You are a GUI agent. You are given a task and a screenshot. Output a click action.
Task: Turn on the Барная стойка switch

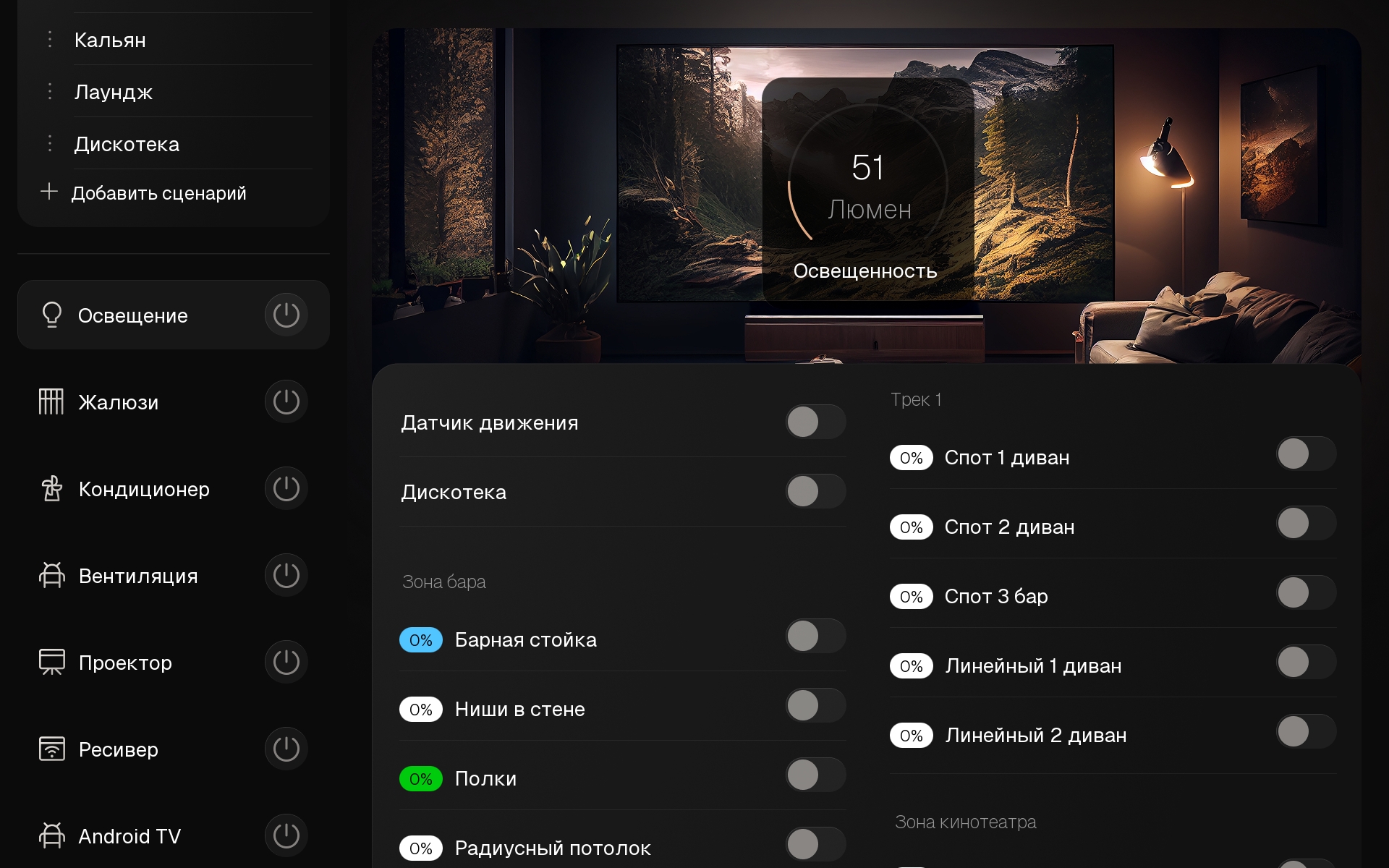[815, 636]
